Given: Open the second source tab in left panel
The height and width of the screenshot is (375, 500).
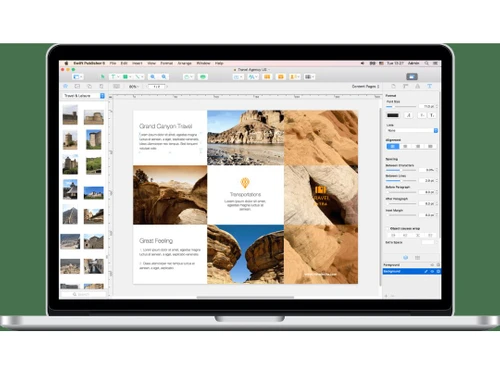Looking at the screenshot, I should [77, 86].
